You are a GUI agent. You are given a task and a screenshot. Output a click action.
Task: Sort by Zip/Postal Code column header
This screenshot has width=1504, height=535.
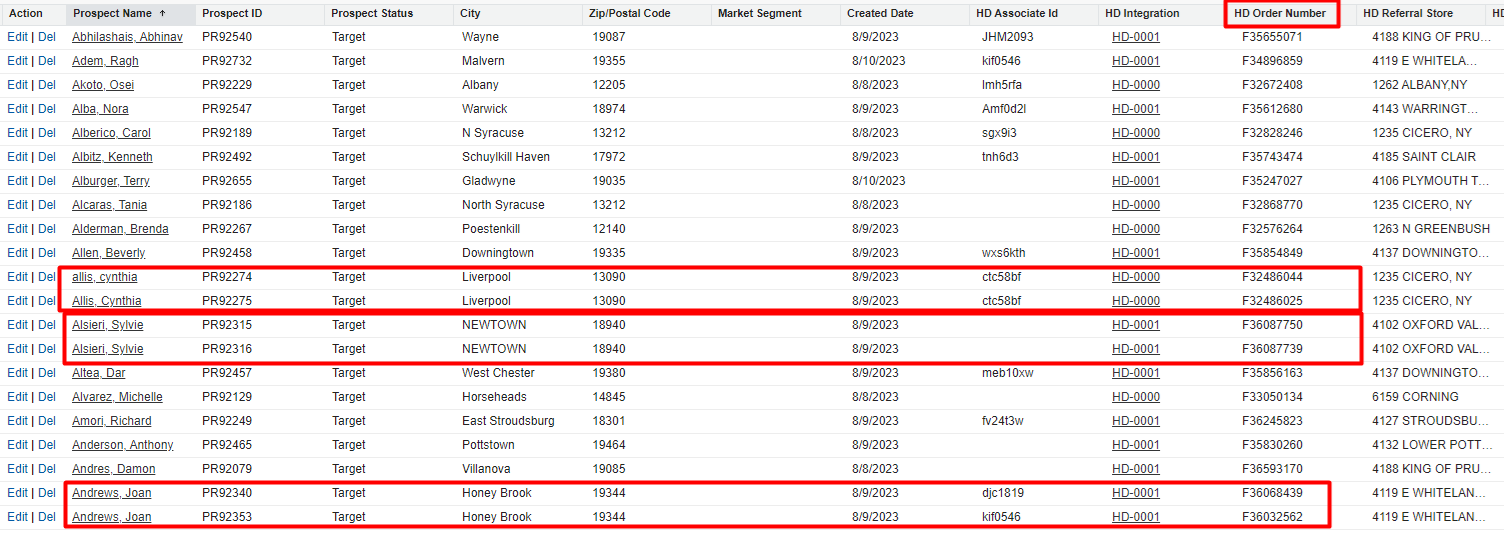(x=631, y=13)
